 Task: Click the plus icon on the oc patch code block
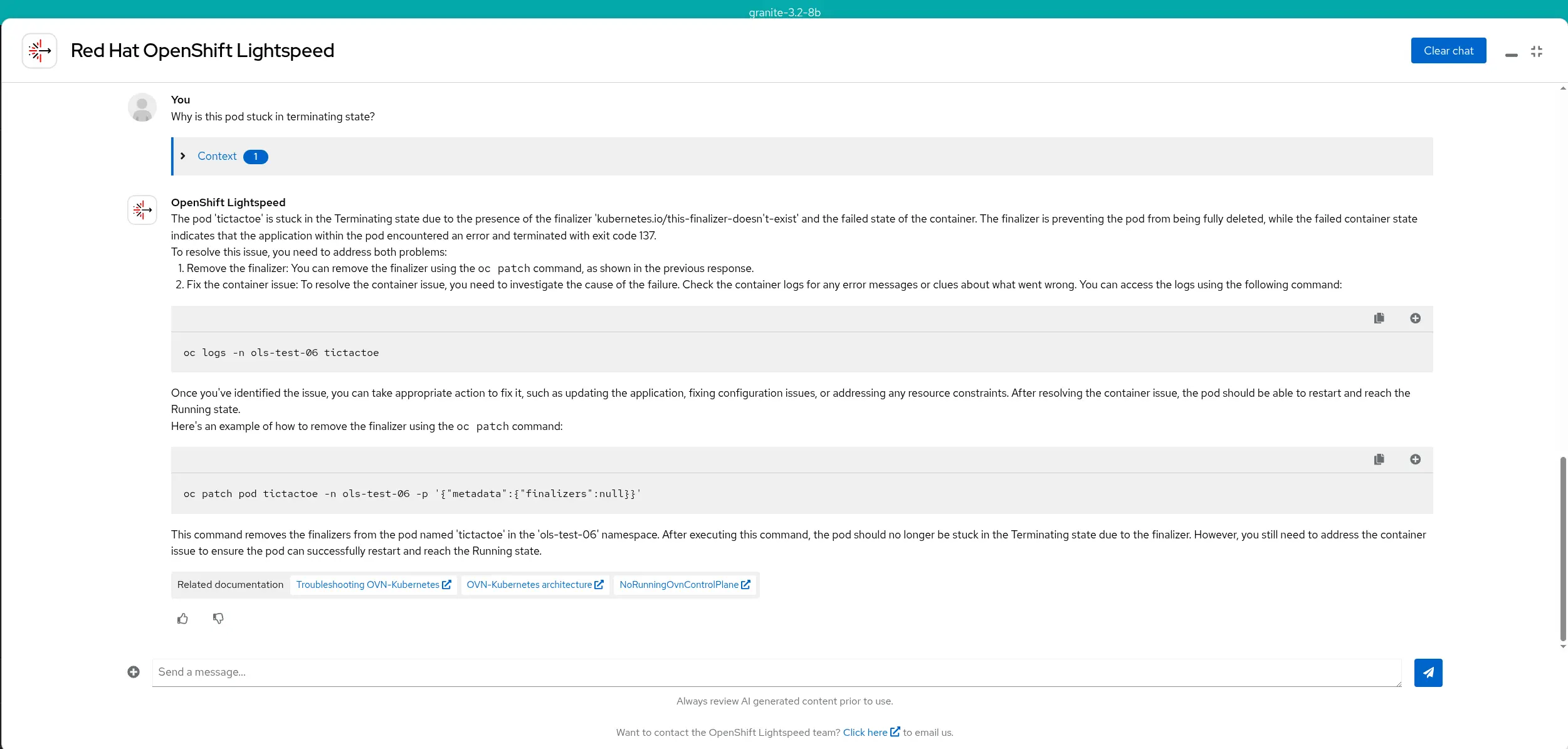pos(1416,459)
